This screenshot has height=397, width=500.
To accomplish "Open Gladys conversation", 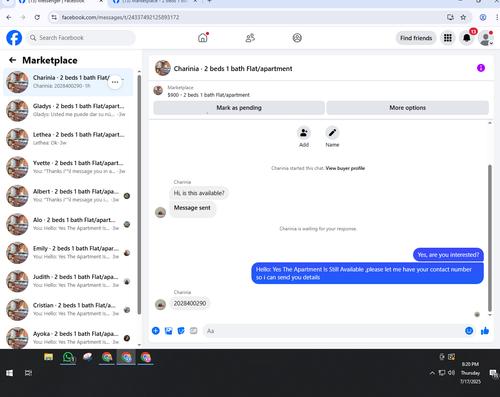I will (68, 110).
